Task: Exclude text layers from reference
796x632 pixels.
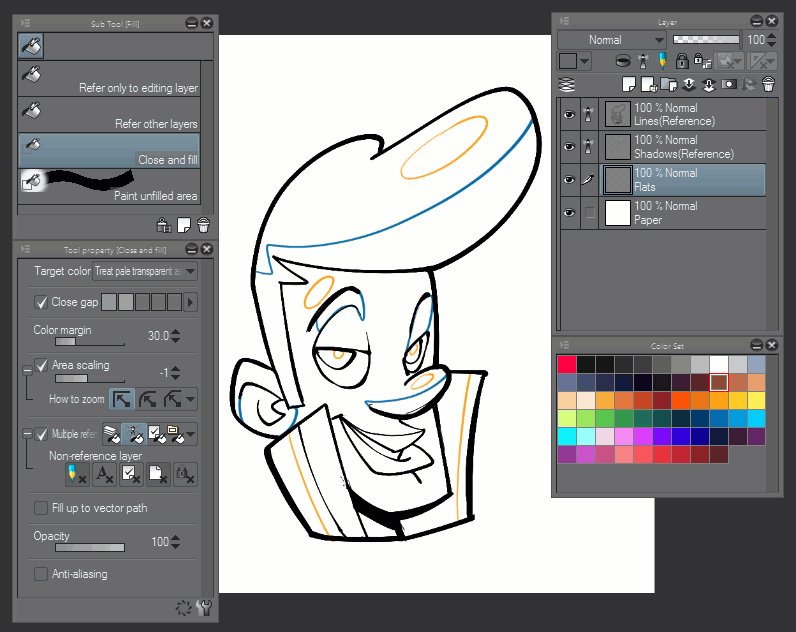Action: [x=105, y=474]
